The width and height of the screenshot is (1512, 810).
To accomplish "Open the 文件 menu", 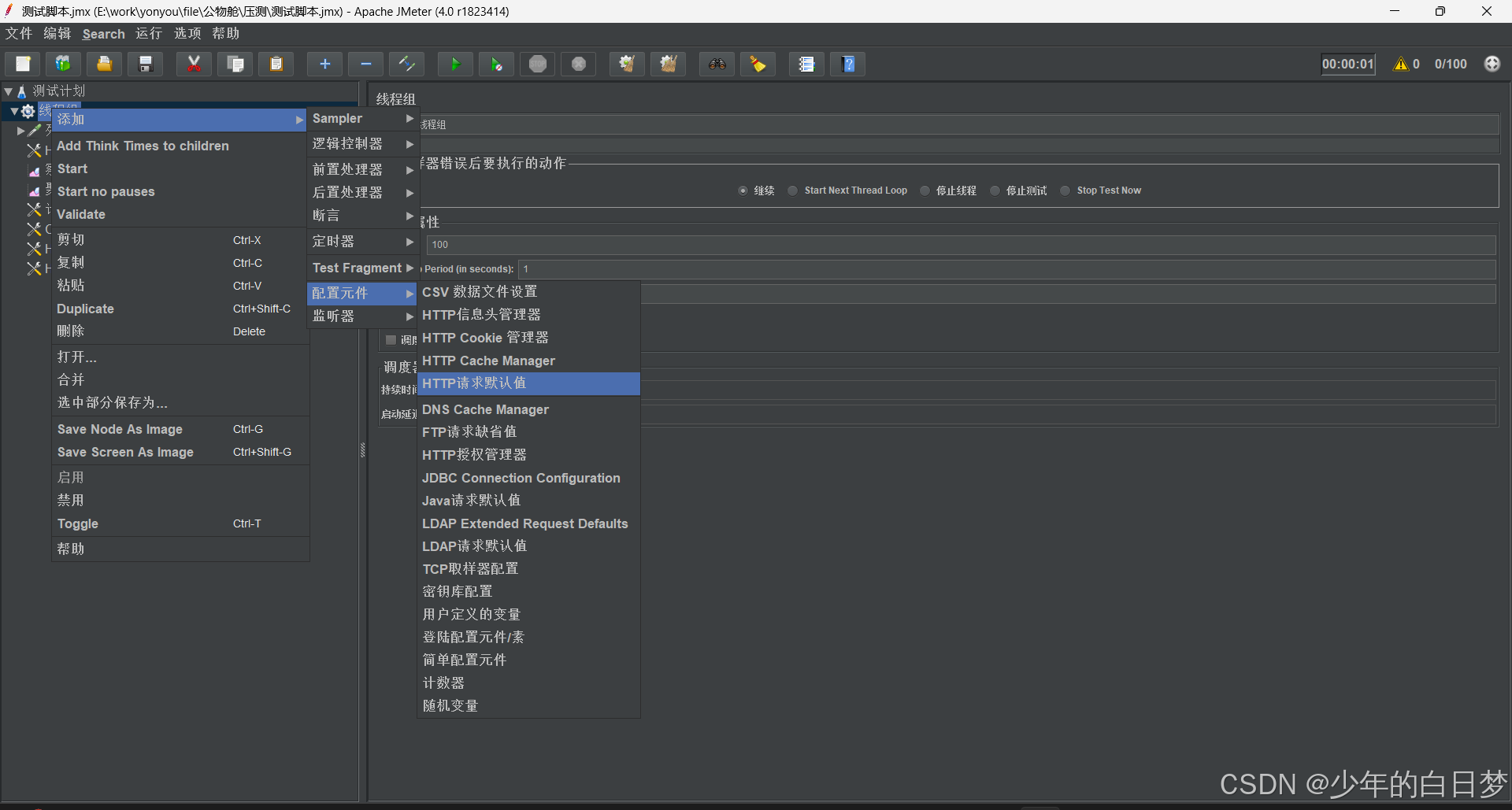I will (x=19, y=33).
